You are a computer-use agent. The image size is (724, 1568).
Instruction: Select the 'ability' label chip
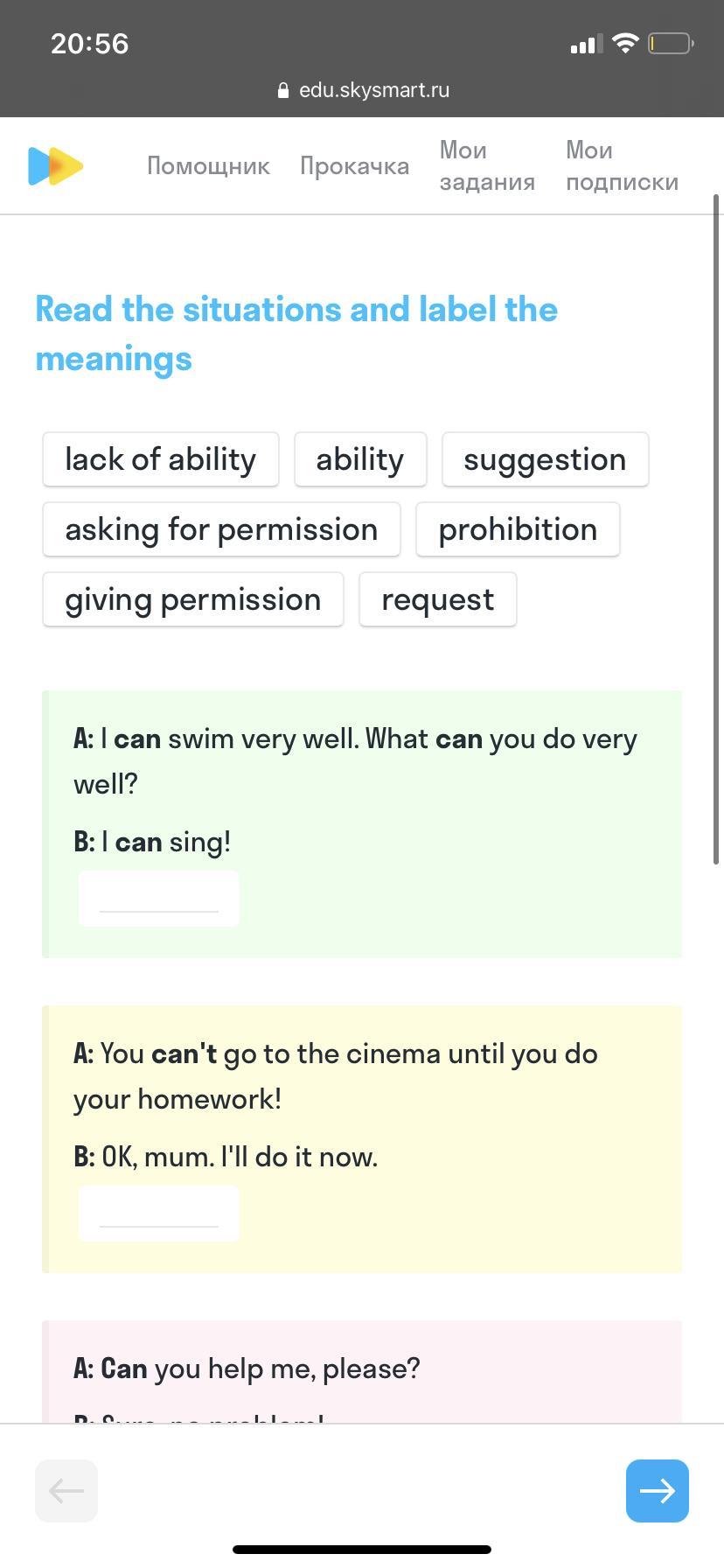(x=360, y=459)
